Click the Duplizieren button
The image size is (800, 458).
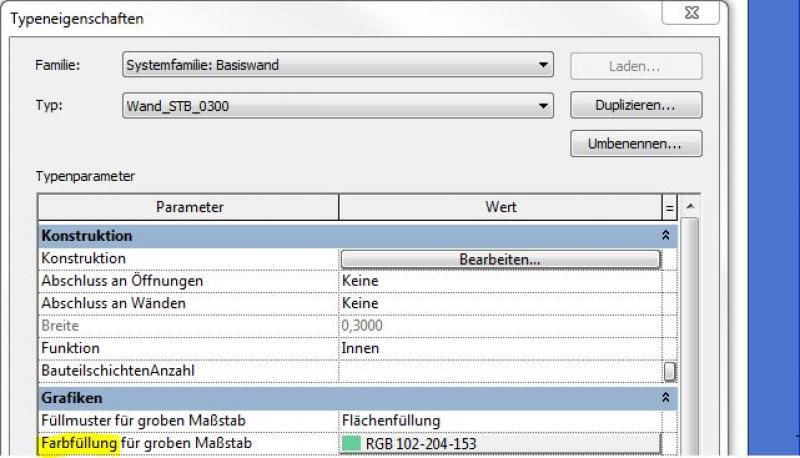(x=635, y=104)
